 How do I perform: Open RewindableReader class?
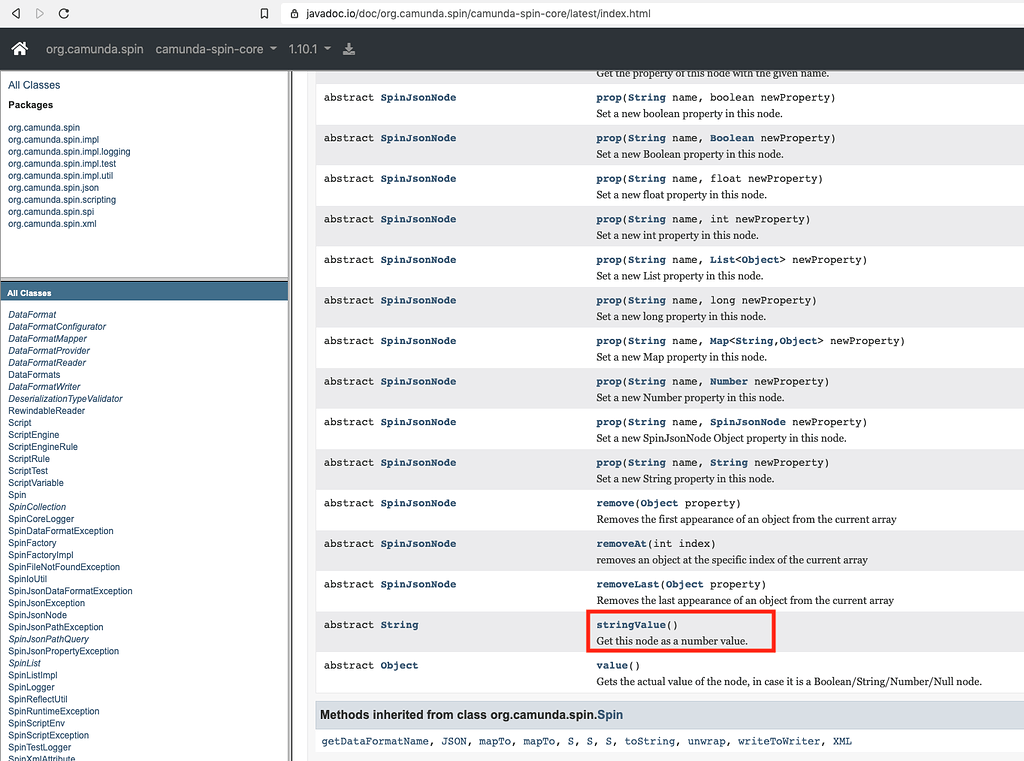click(x=46, y=410)
